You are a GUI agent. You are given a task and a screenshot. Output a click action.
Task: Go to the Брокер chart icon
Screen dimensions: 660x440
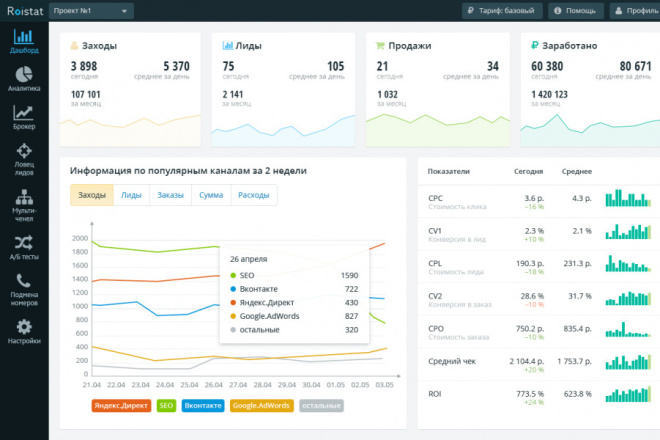click(x=23, y=112)
